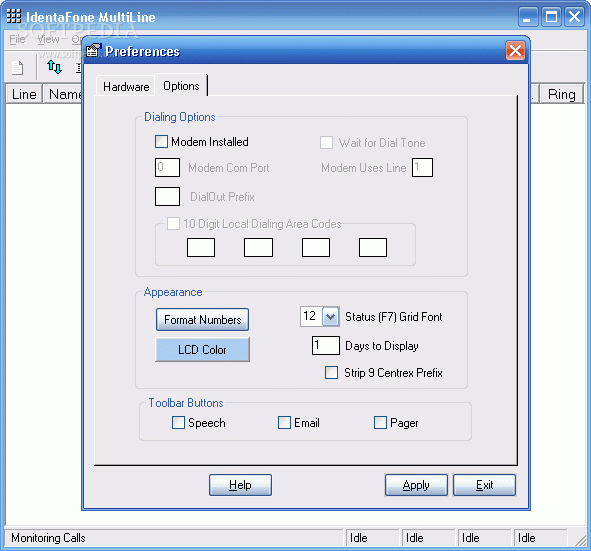Click the up-down arrows toolbar icon
The image size is (591, 551).
click(x=54, y=67)
